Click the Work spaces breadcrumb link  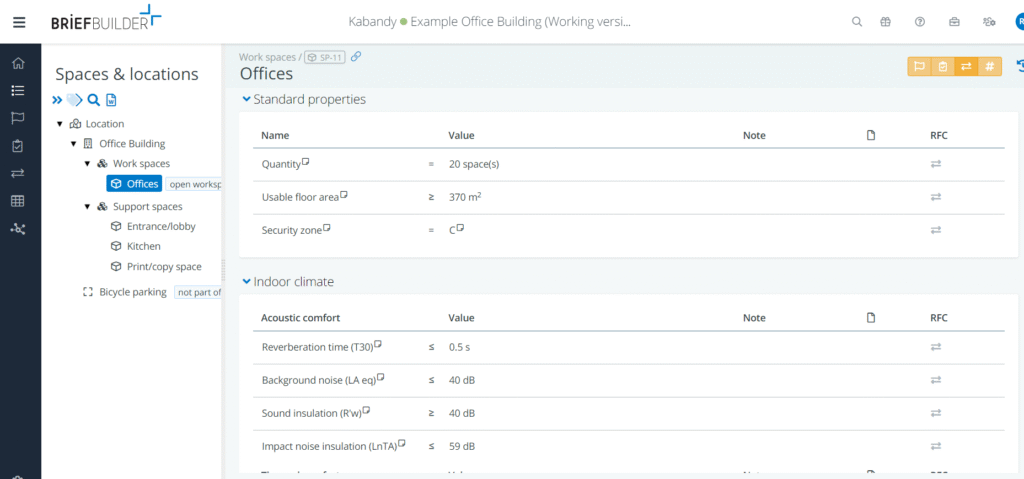pos(266,58)
